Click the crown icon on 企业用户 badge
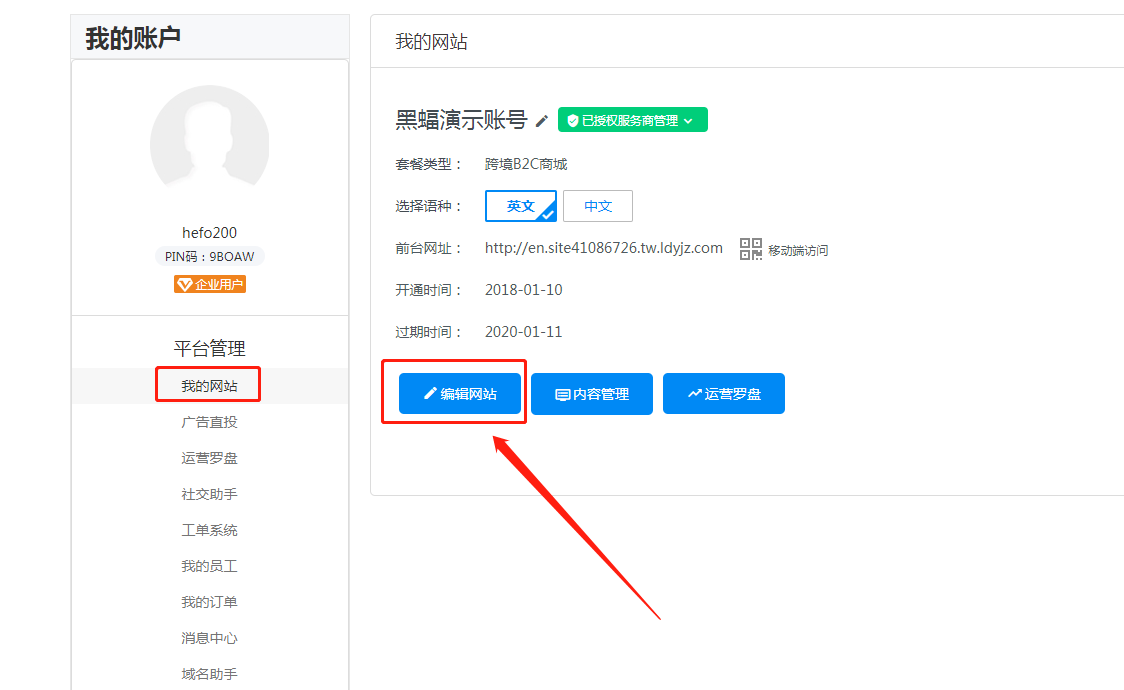The height and width of the screenshot is (690, 1124). [x=185, y=284]
